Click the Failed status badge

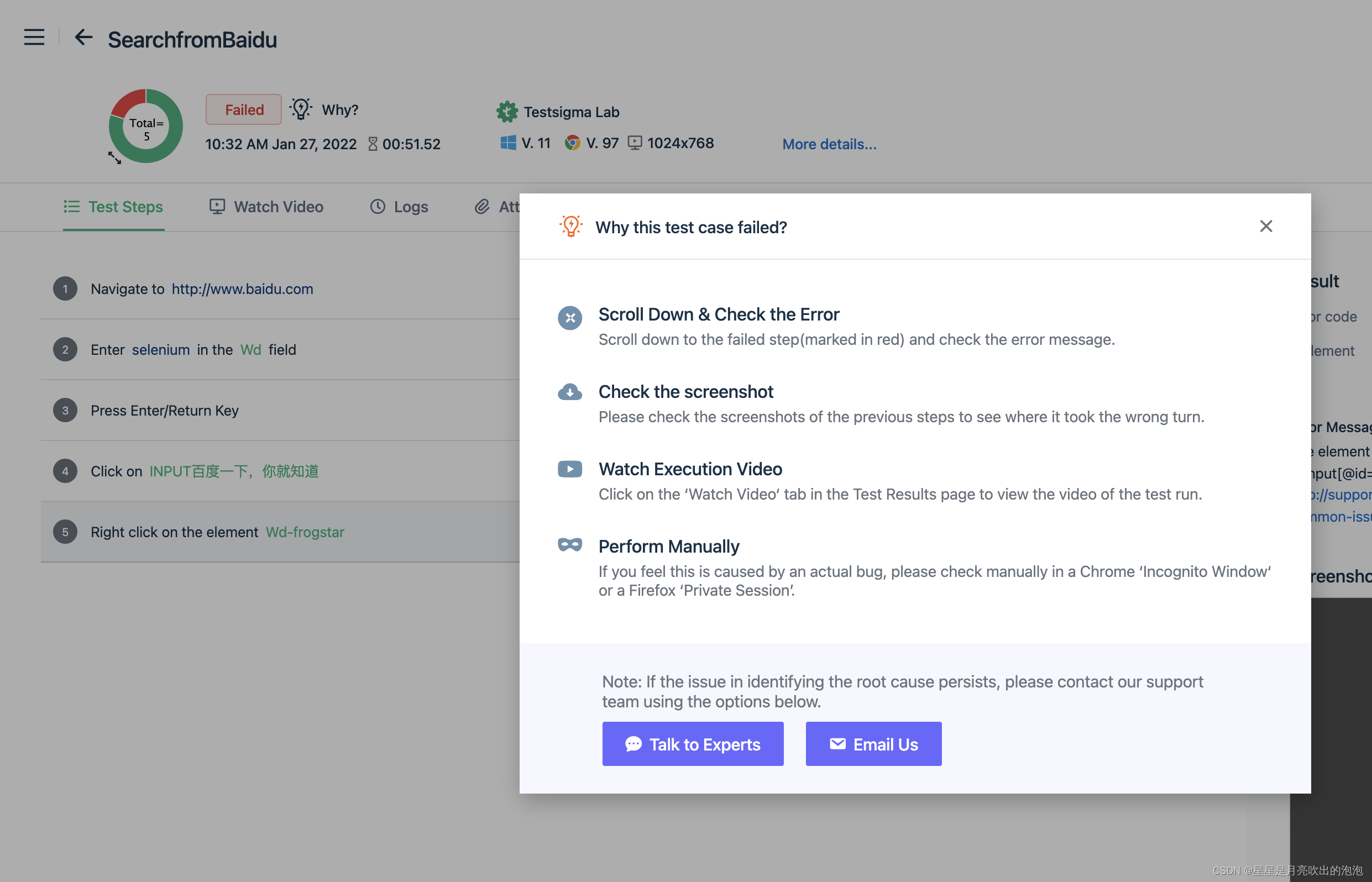[243, 109]
